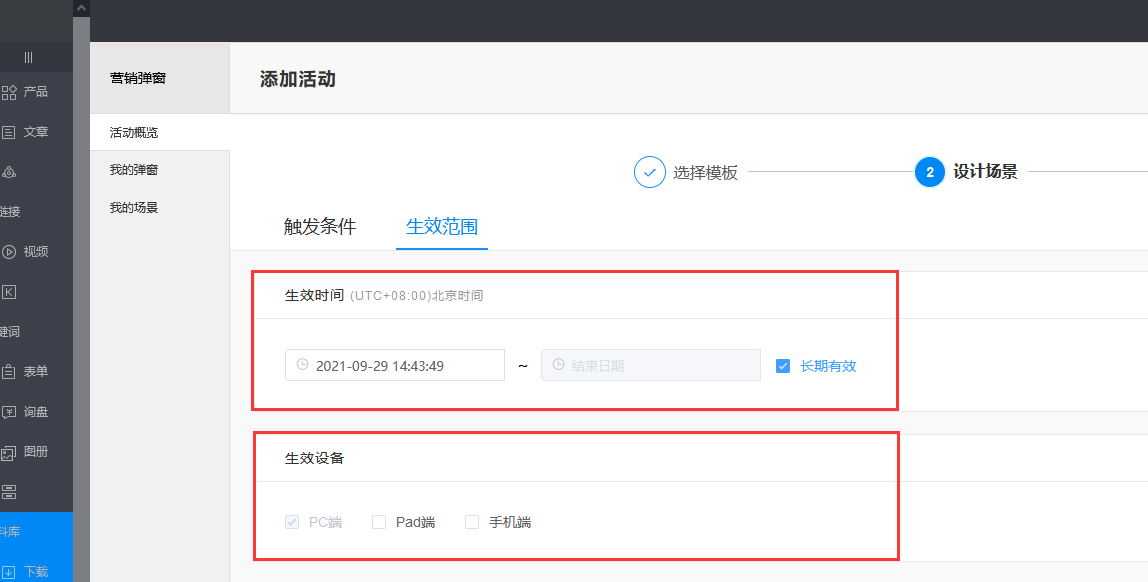Open the 图册 (Album) sidebar icon

9,452
